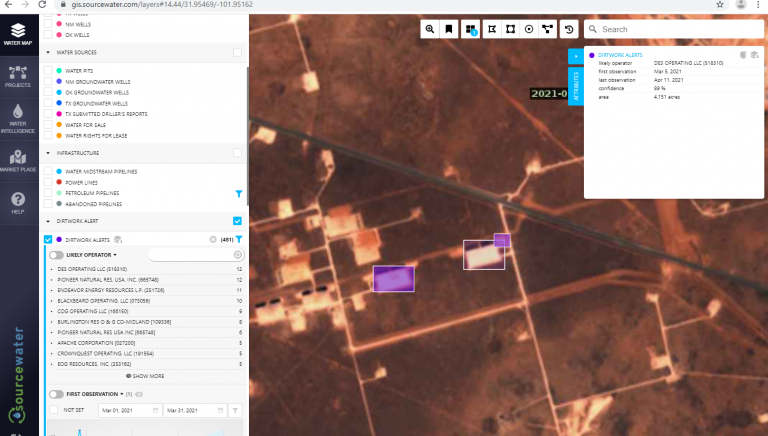
Task: Select the rectangle selection tool
Action: pos(510,29)
